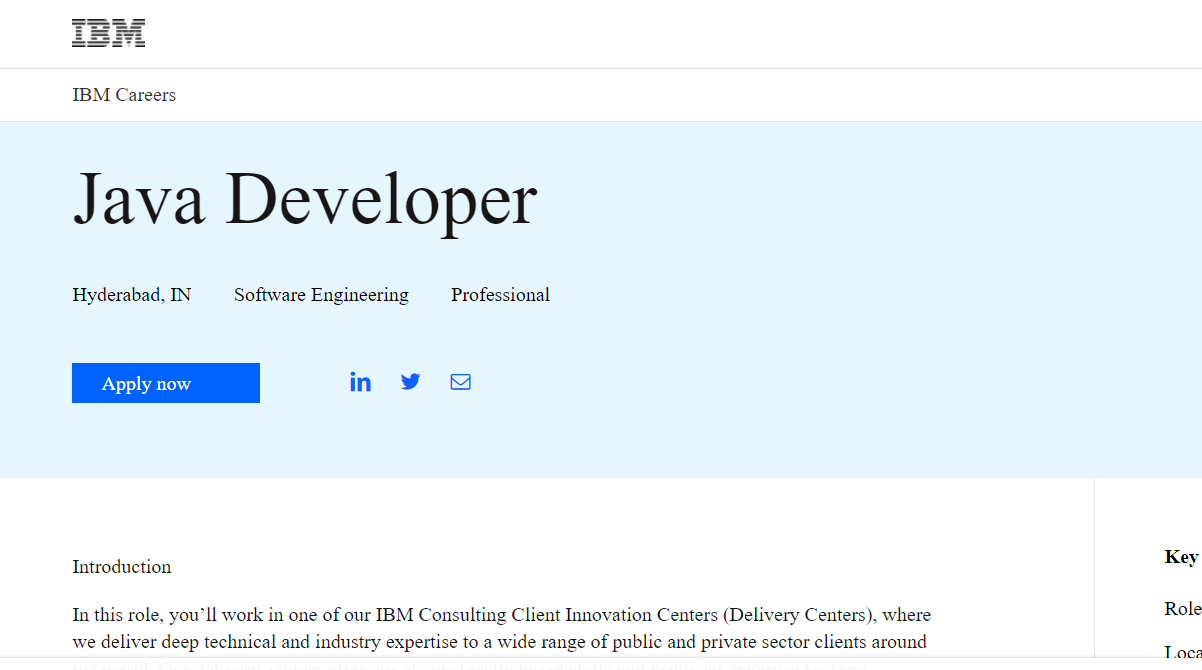The height and width of the screenshot is (670, 1202).
Task: Select the Professional level text
Action: click(500, 295)
